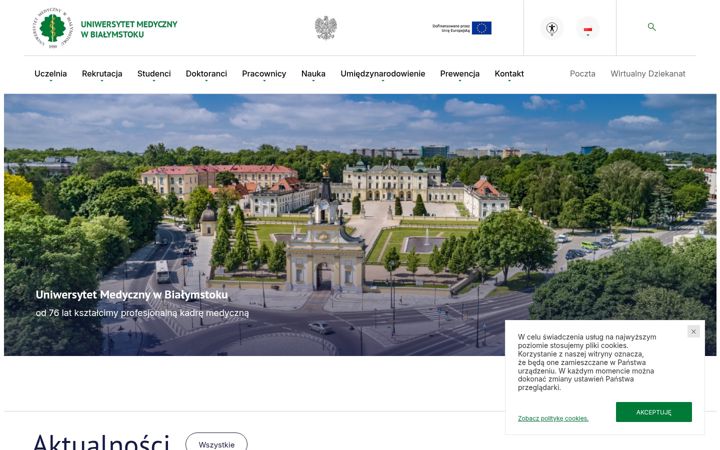Open search with the magnifier icon

[652, 27]
